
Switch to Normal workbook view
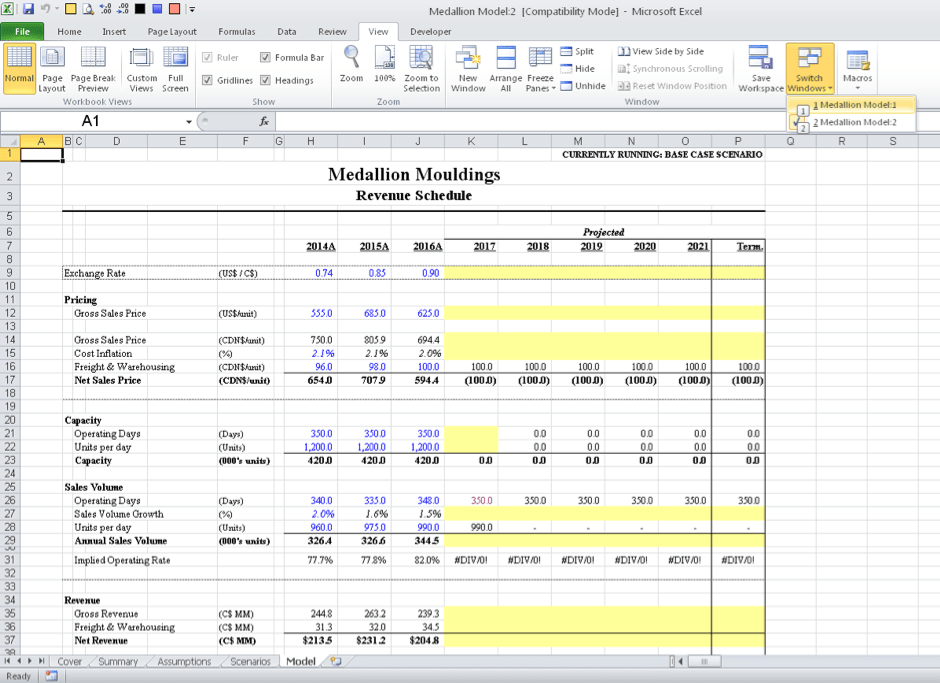coord(19,68)
